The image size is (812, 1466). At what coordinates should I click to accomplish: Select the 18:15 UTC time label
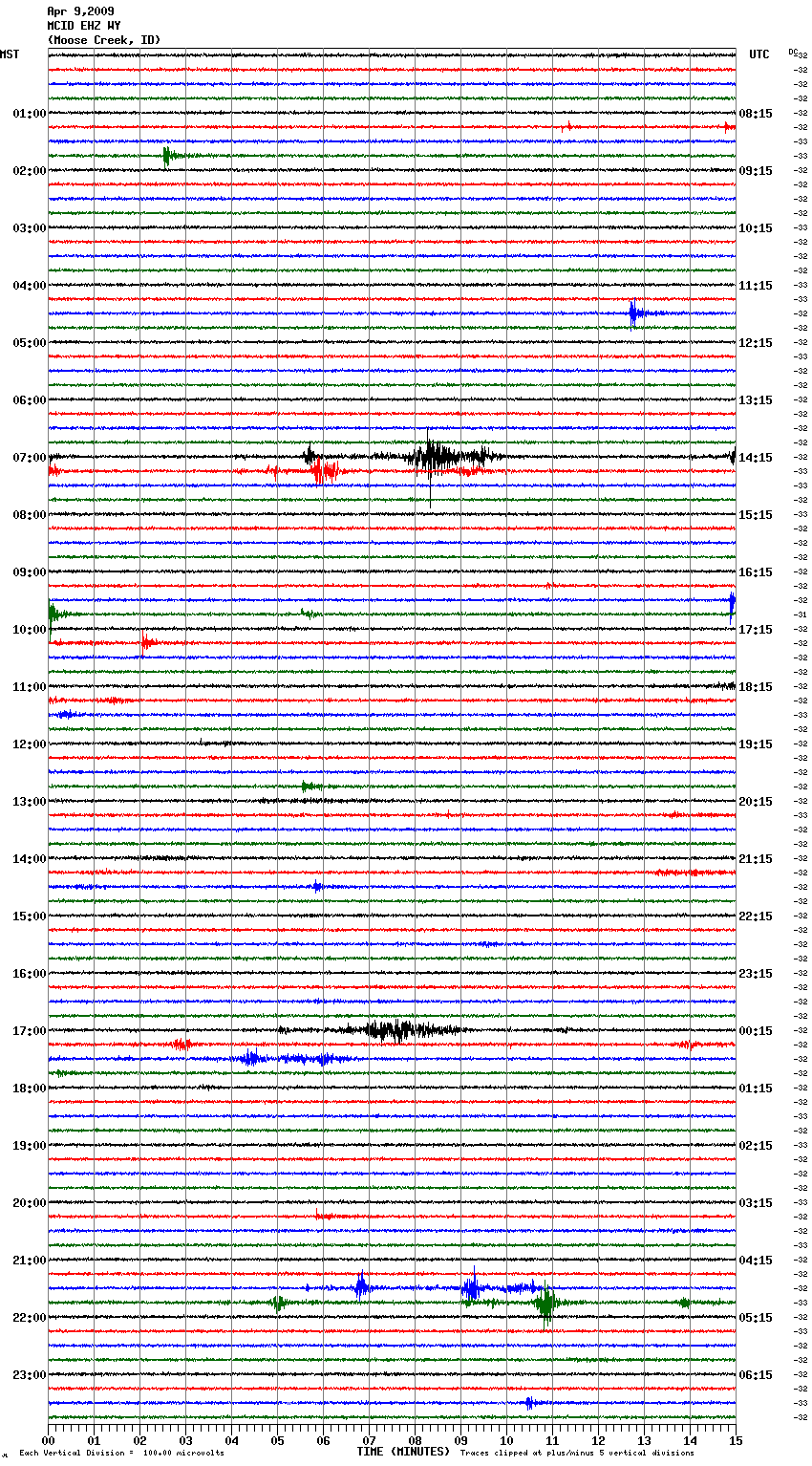[756, 687]
